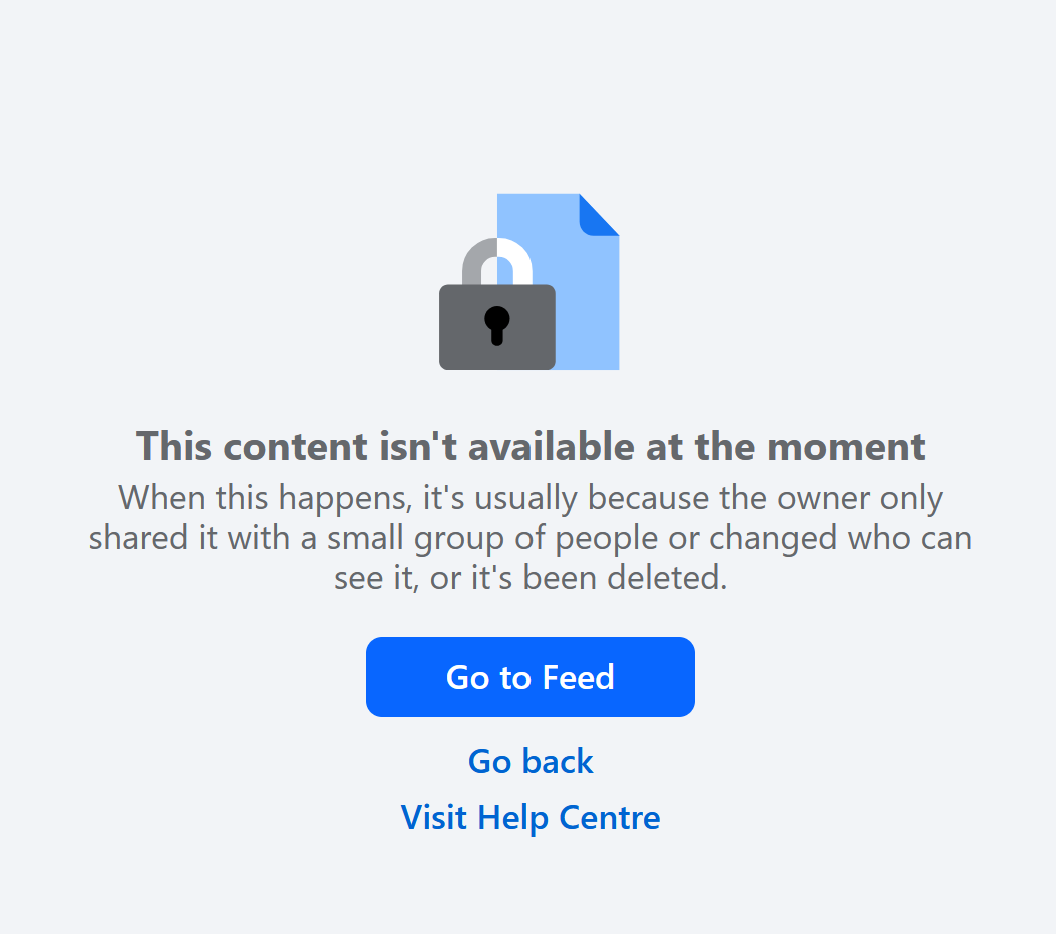Click the Go back link
Screen dimensions: 1056x934
[x=530, y=762]
